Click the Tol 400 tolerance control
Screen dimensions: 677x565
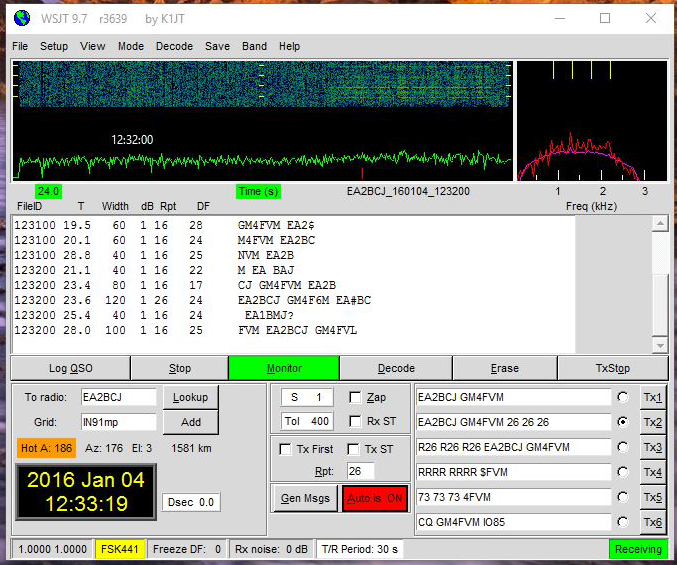coord(307,421)
